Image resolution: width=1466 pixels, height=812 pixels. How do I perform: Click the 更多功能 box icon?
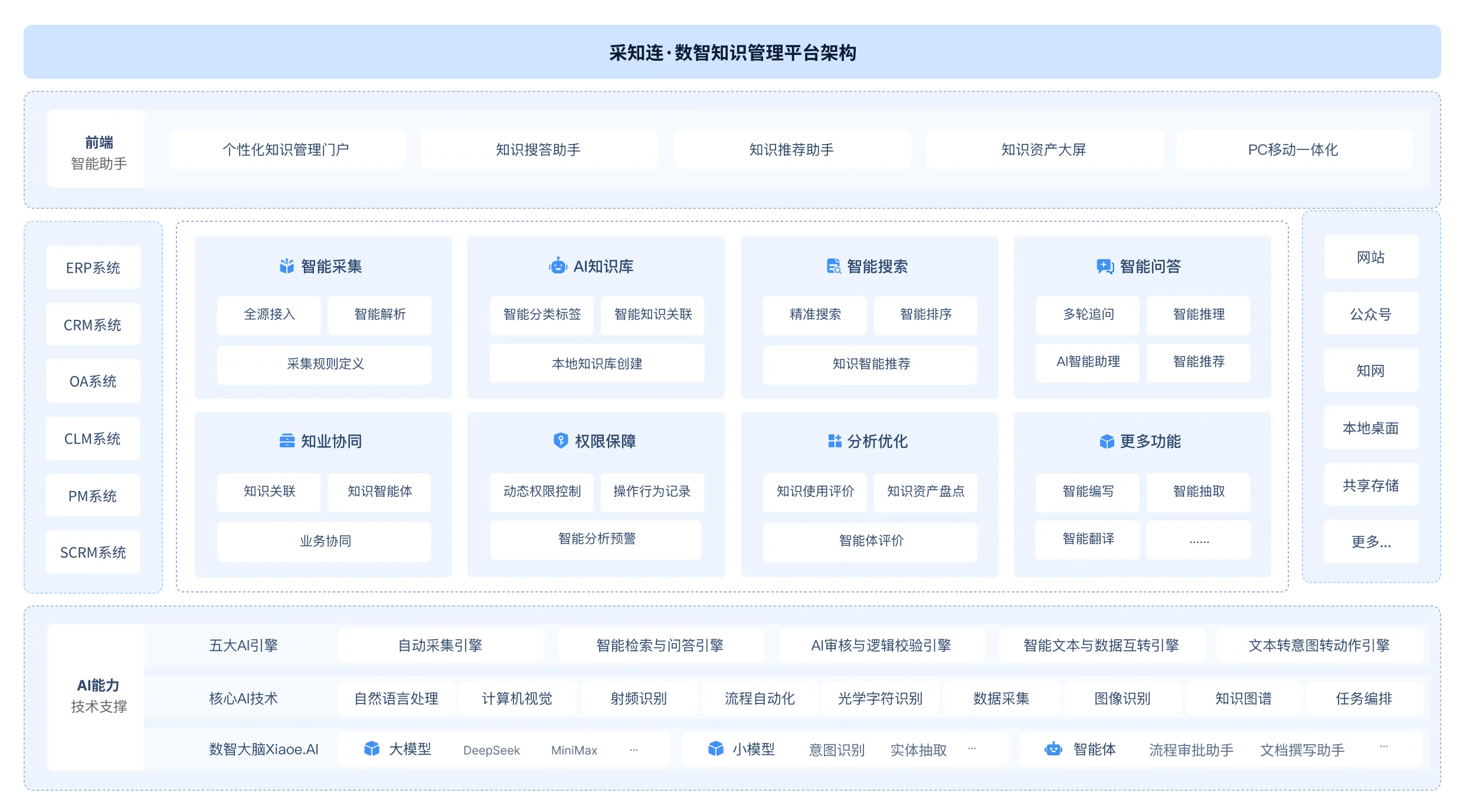pos(1107,441)
